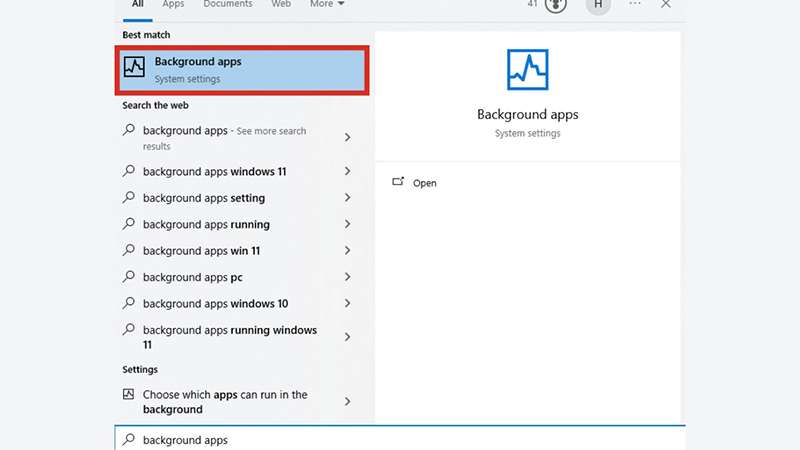Click Open in the Background apps preview
The width and height of the screenshot is (800, 450).
425,183
